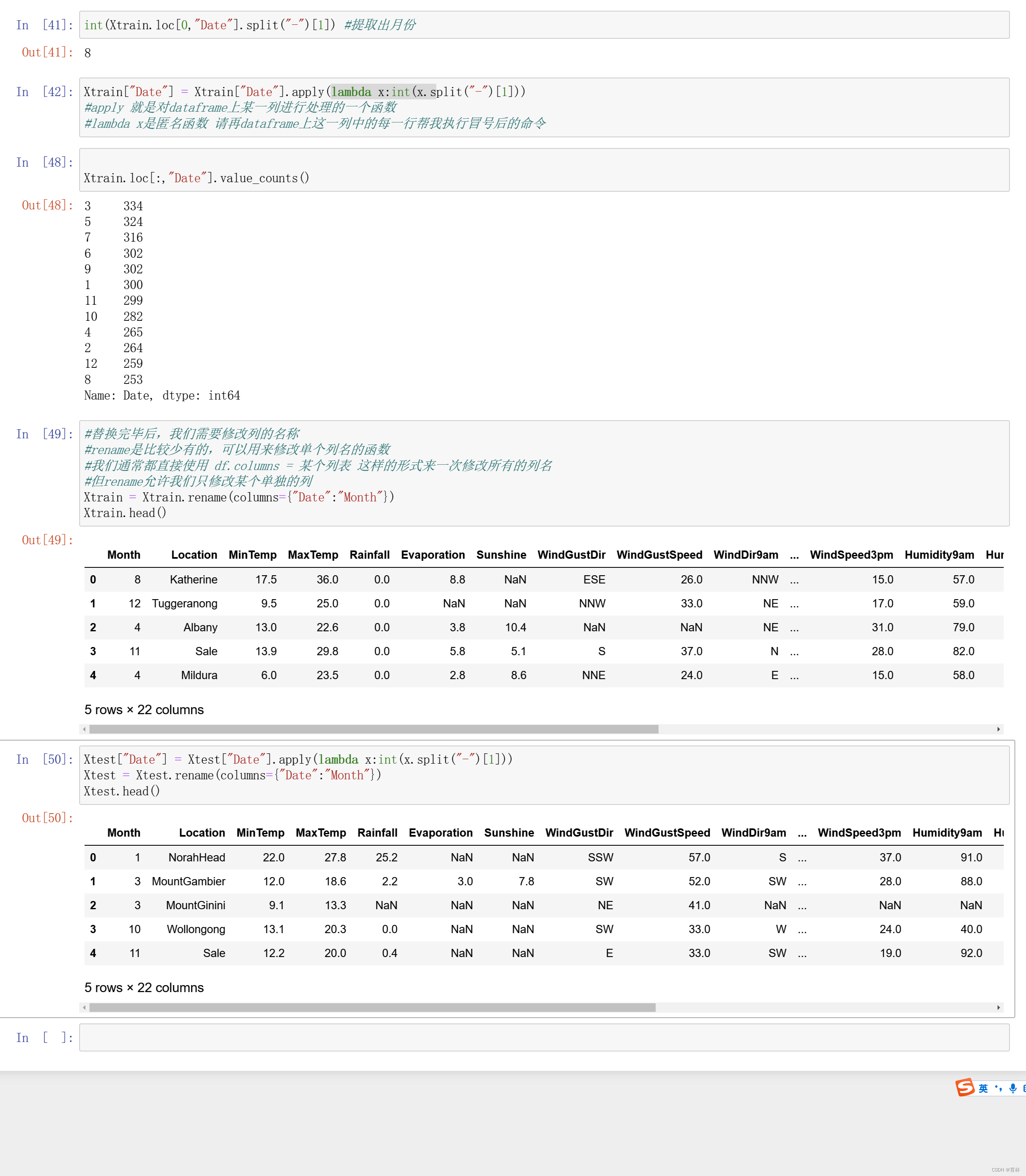Viewport: 1026px width, 1176px height.
Task: Click Month header in Out[49] table
Action: pos(124,555)
